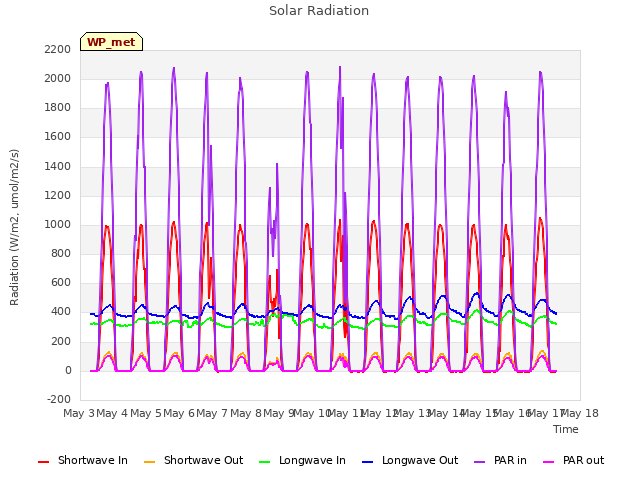The height and width of the screenshot is (480, 640).
Task: Click the 2000 y-axis tick label
Action: click(x=58, y=78)
